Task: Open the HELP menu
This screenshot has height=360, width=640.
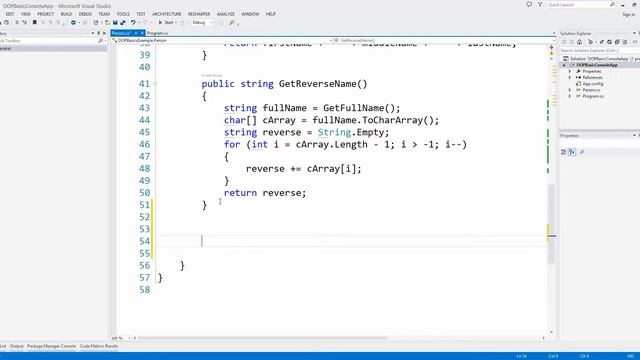Action: [x=271, y=14]
